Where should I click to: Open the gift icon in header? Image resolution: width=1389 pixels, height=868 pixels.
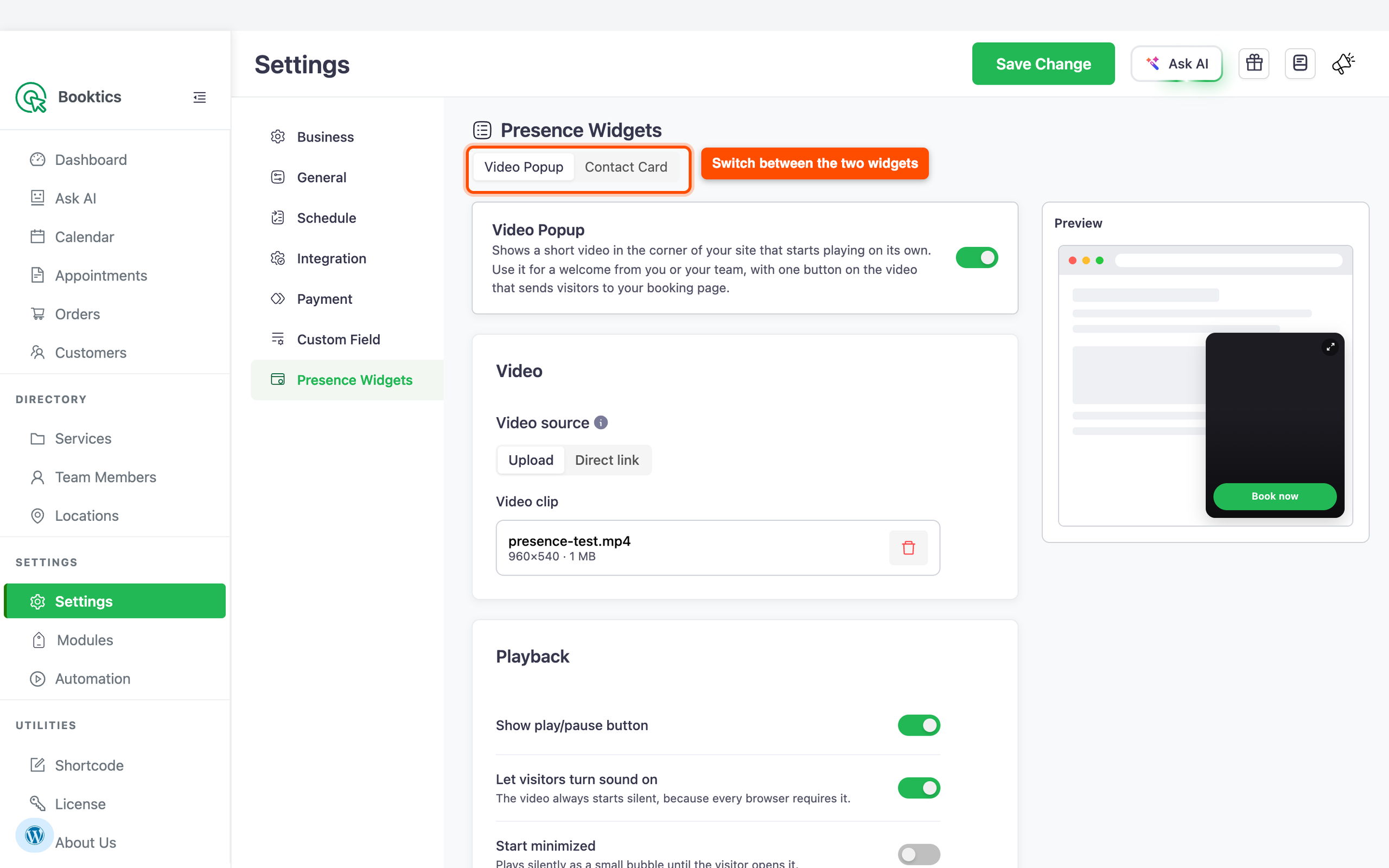tap(1254, 63)
